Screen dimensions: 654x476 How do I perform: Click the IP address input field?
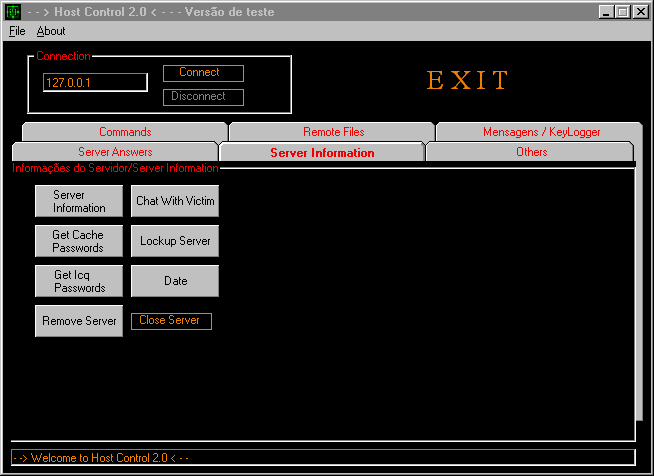tap(95, 83)
